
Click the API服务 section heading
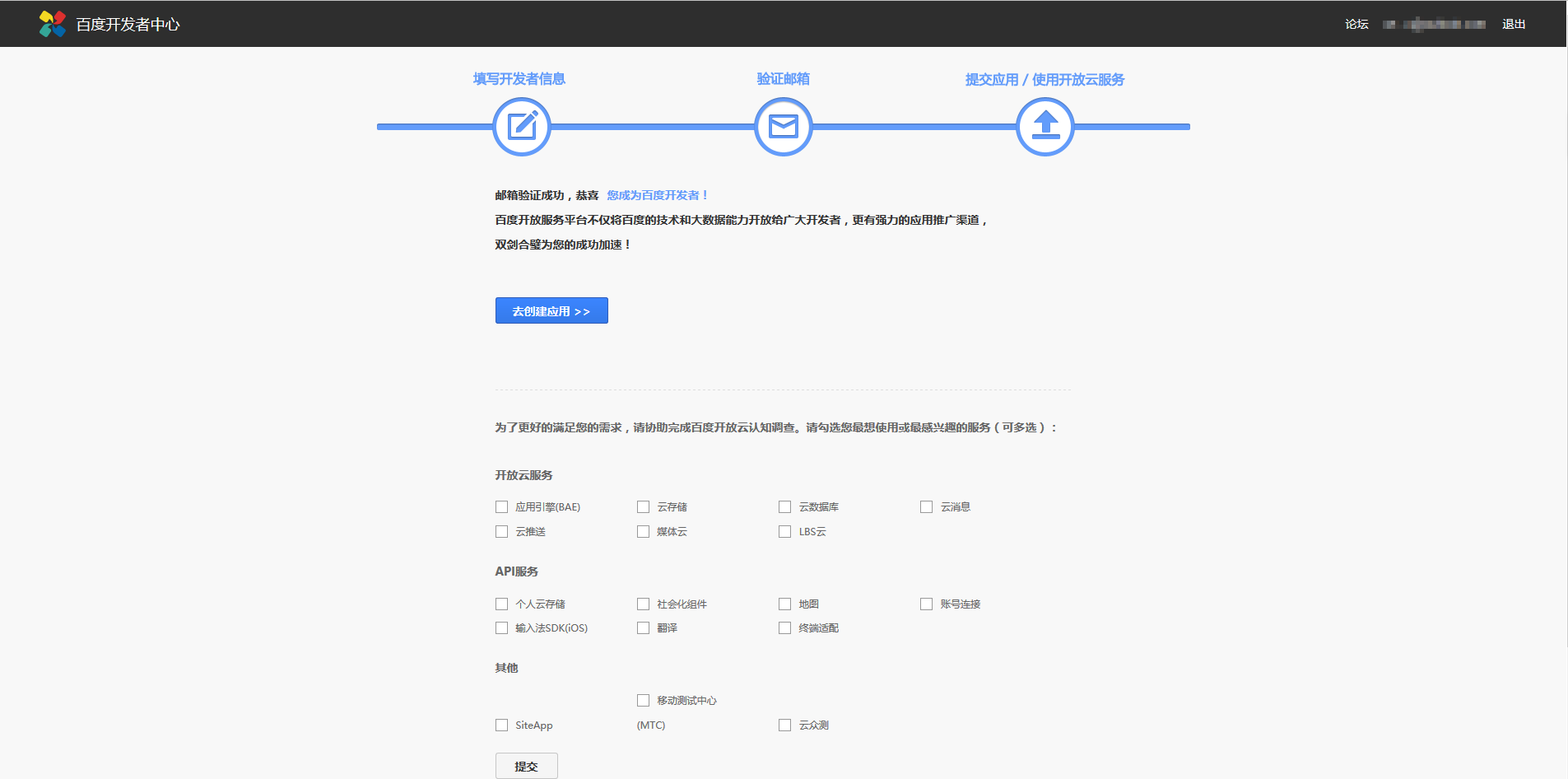point(517,571)
